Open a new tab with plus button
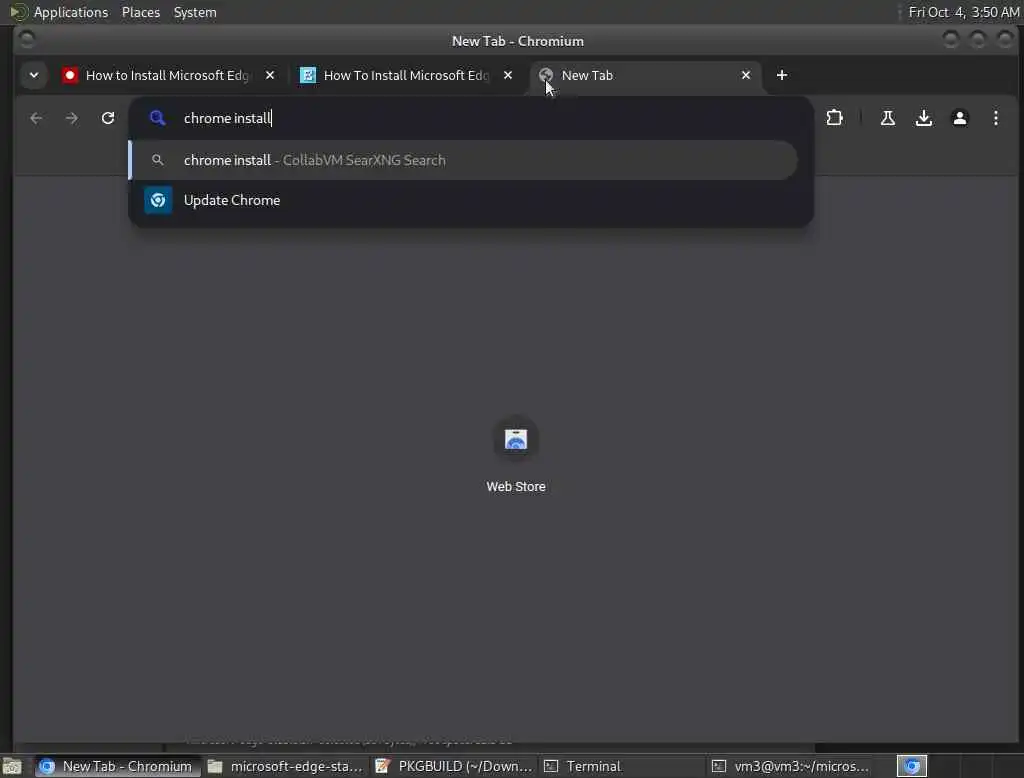The height and width of the screenshot is (778, 1024). [x=782, y=75]
